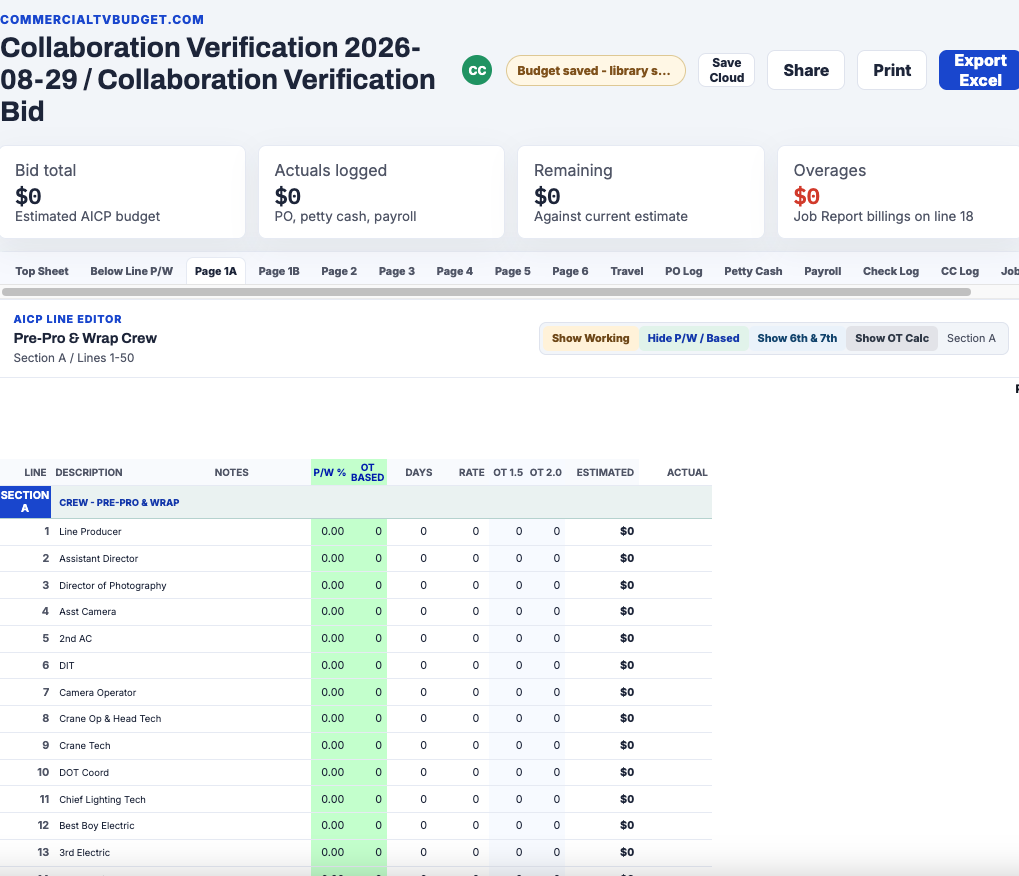Switch to the Page 3 tab
The height and width of the screenshot is (876, 1019).
[x=396, y=271]
